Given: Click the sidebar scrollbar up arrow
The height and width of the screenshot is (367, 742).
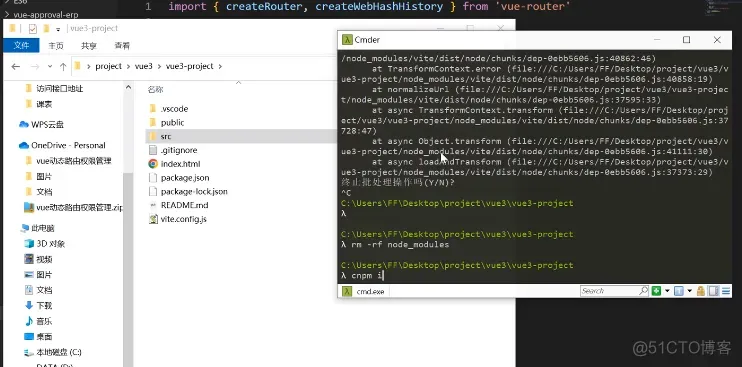Looking at the screenshot, I should [x=128, y=87].
